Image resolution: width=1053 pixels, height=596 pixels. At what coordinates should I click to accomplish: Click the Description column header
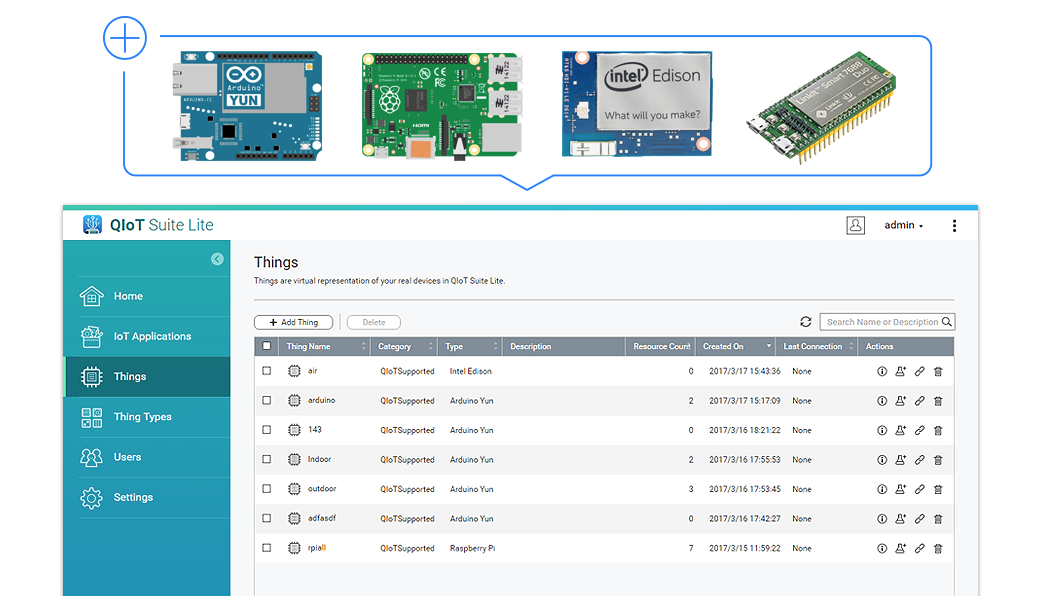tap(564, 347)
